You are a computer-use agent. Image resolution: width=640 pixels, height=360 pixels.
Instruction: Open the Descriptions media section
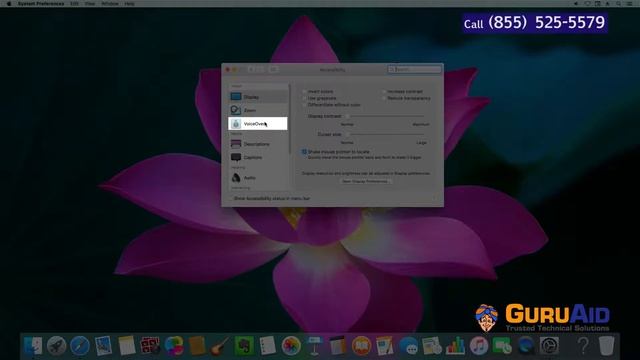258,144
